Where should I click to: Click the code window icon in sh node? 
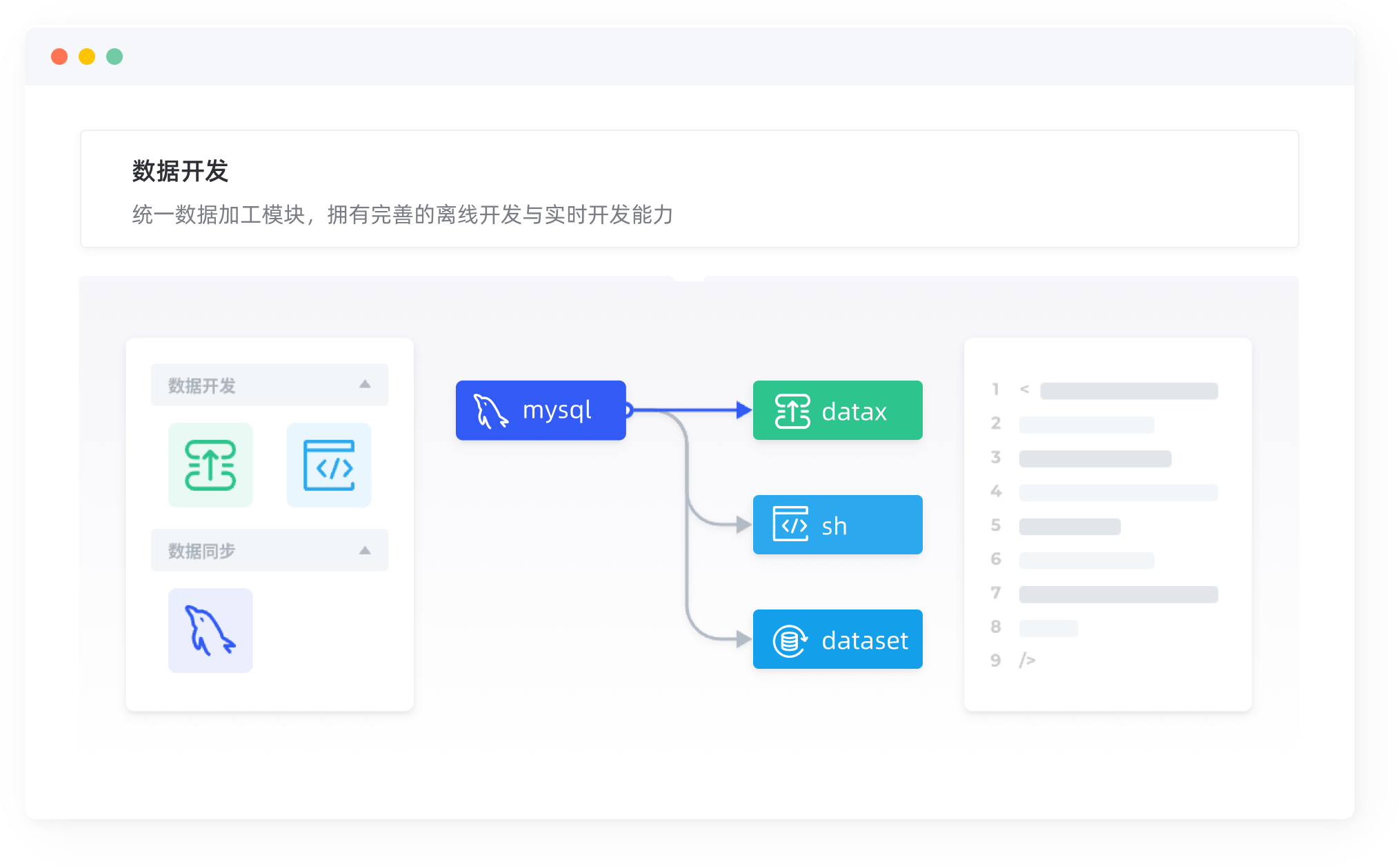coord(790,525)
